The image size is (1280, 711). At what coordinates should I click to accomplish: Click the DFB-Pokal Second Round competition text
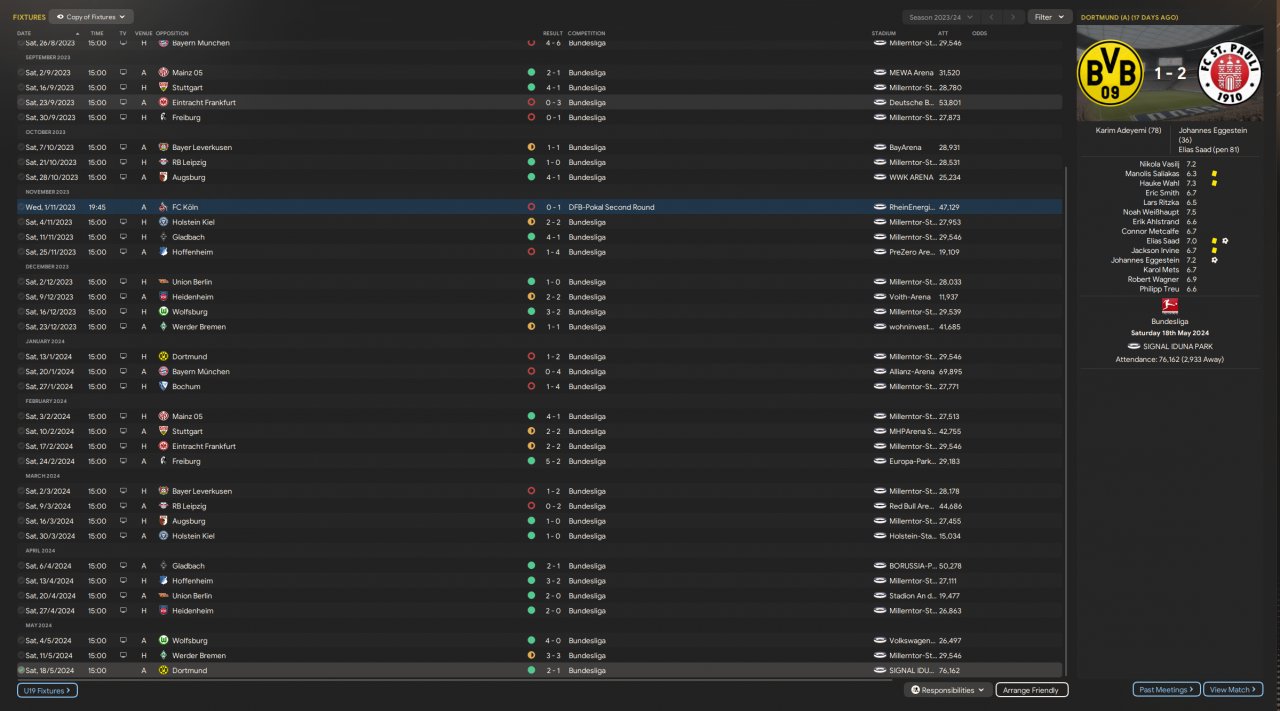tap(612, 207)
